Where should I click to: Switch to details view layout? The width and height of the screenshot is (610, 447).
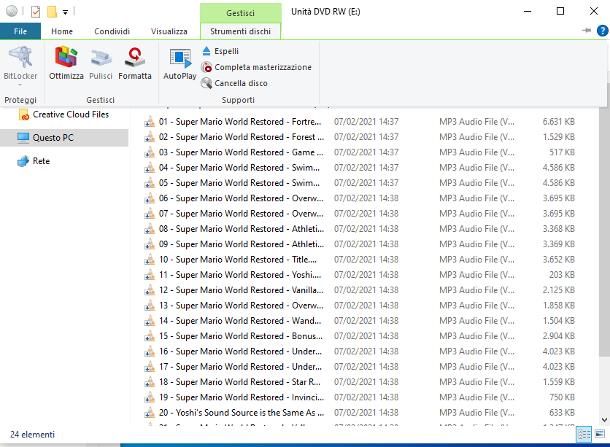(x=584, y=435)
